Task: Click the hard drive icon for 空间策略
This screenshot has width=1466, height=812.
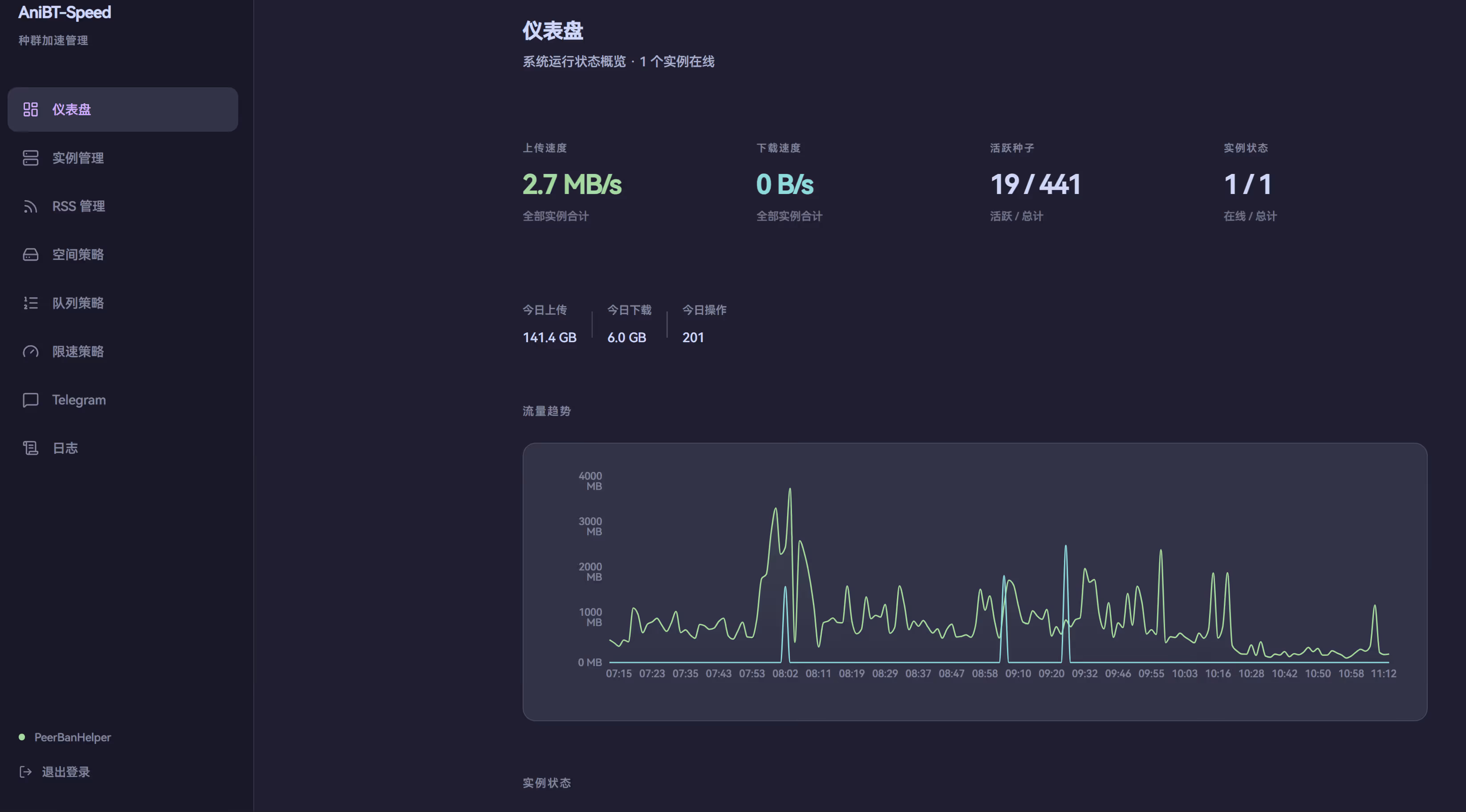Action: coord(30,255)
